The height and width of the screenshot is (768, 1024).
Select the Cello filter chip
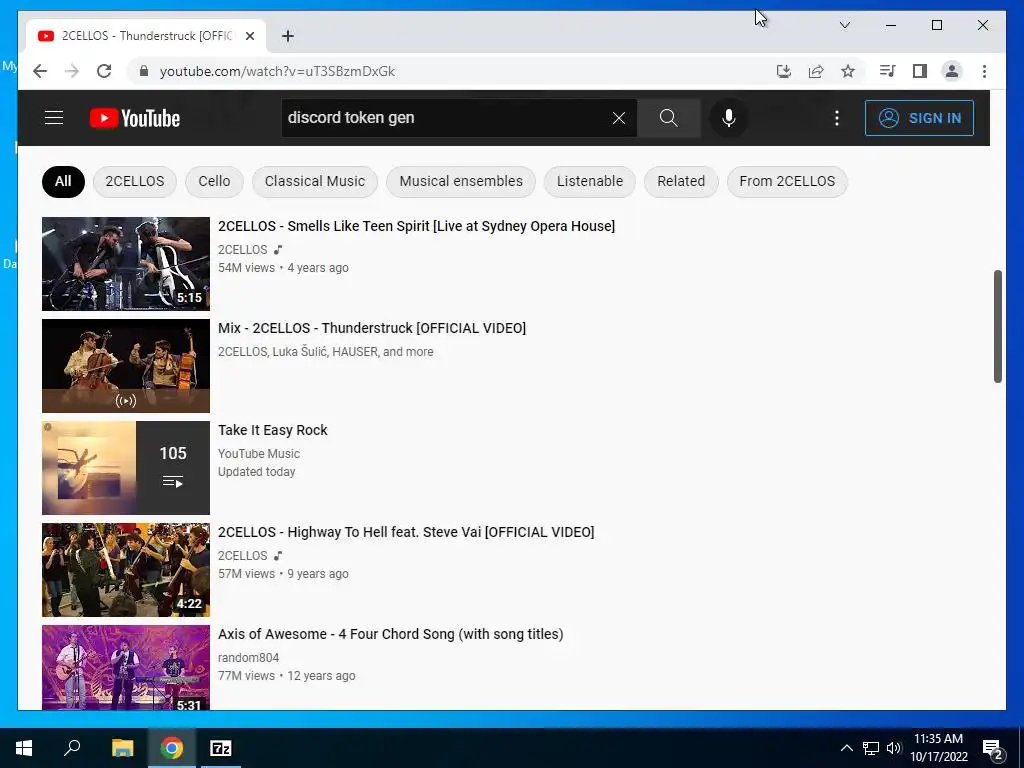coord(214,182)
